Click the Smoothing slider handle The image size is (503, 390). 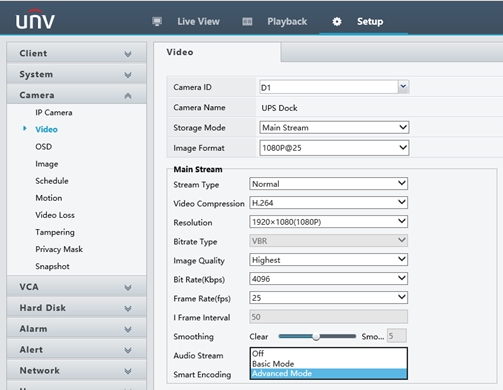point(316,337)
